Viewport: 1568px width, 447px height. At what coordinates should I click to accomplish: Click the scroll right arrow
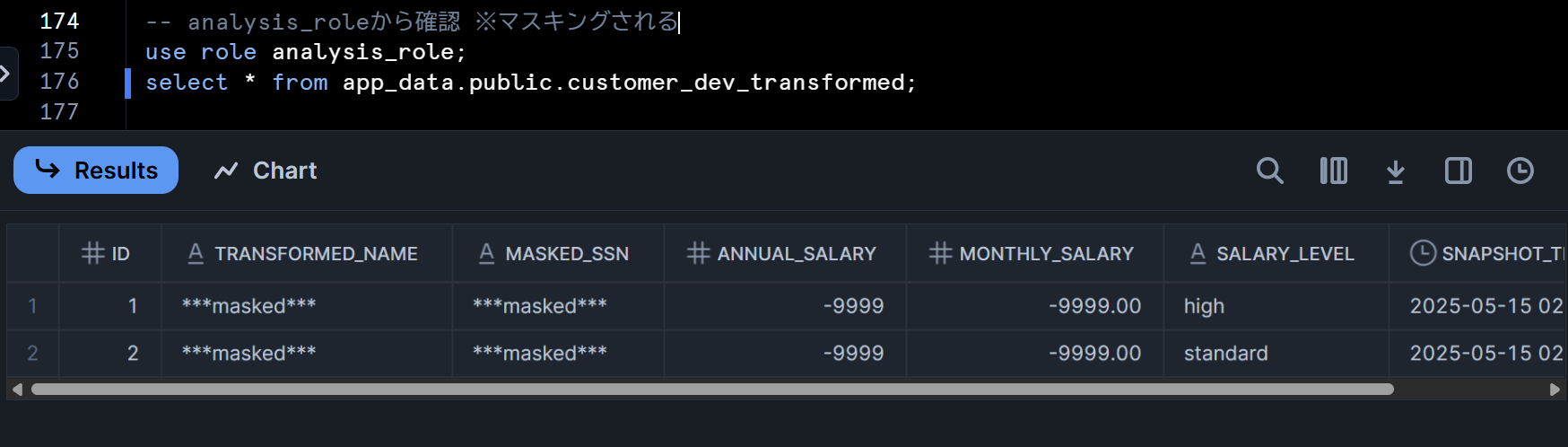(x=1555, y=390)
